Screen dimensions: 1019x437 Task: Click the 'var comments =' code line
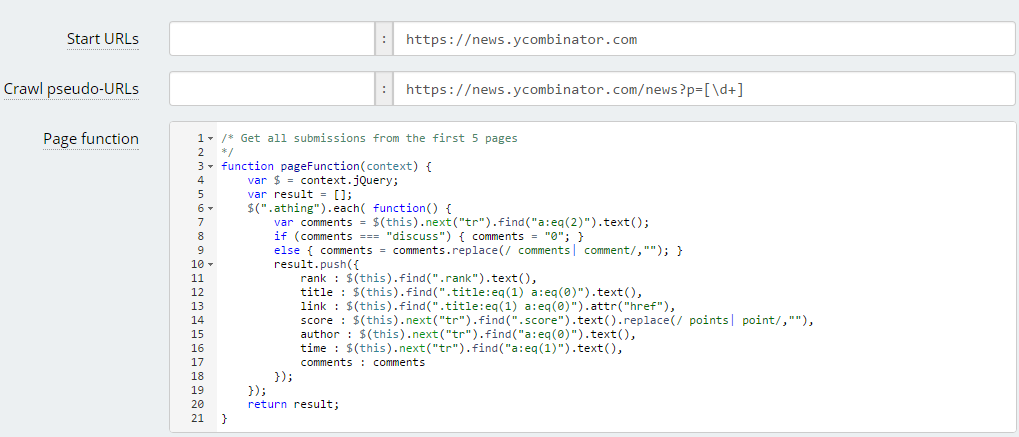(461, 222)
